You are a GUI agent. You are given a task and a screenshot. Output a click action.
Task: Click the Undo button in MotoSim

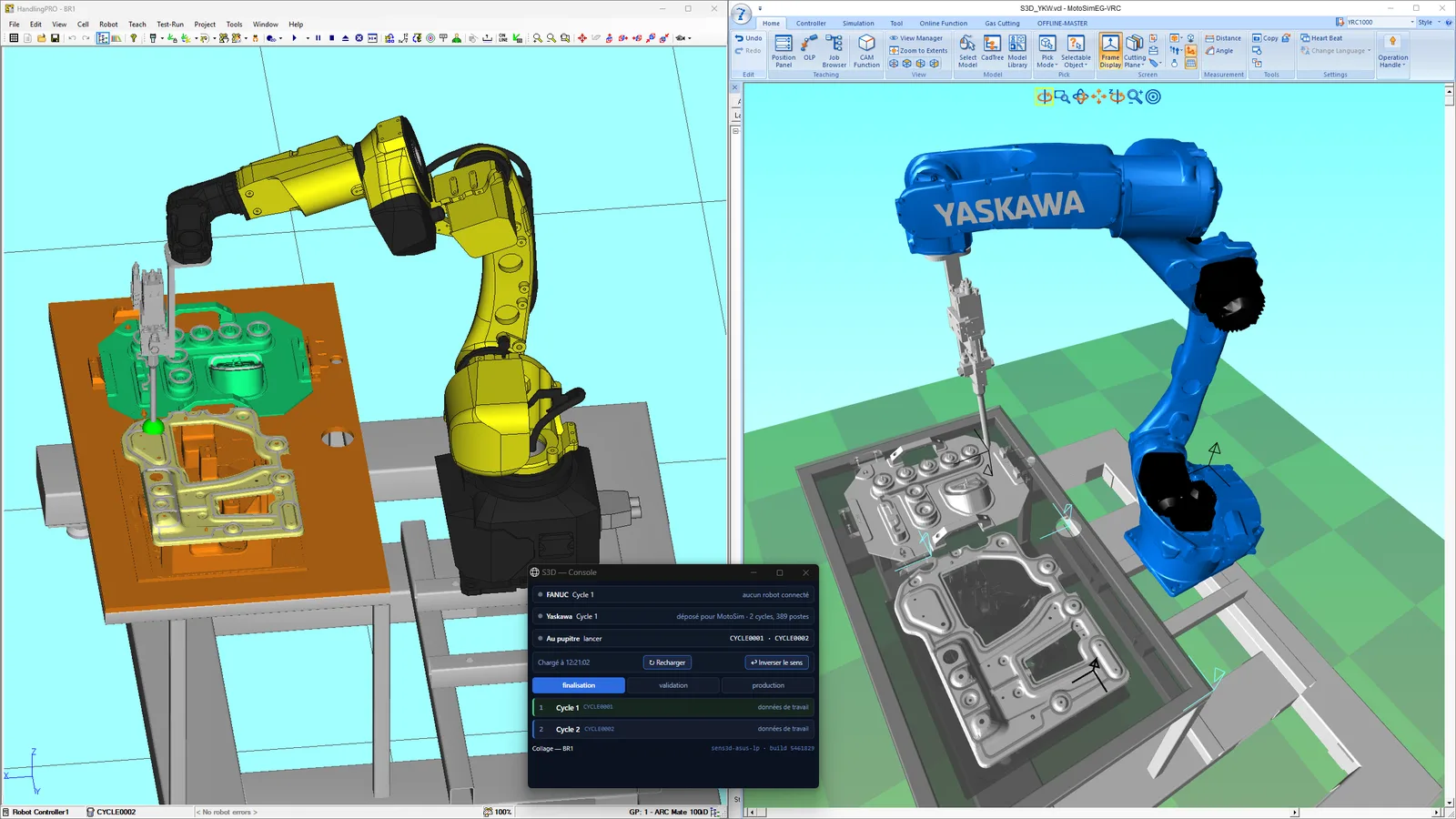[x=749, y=38]
